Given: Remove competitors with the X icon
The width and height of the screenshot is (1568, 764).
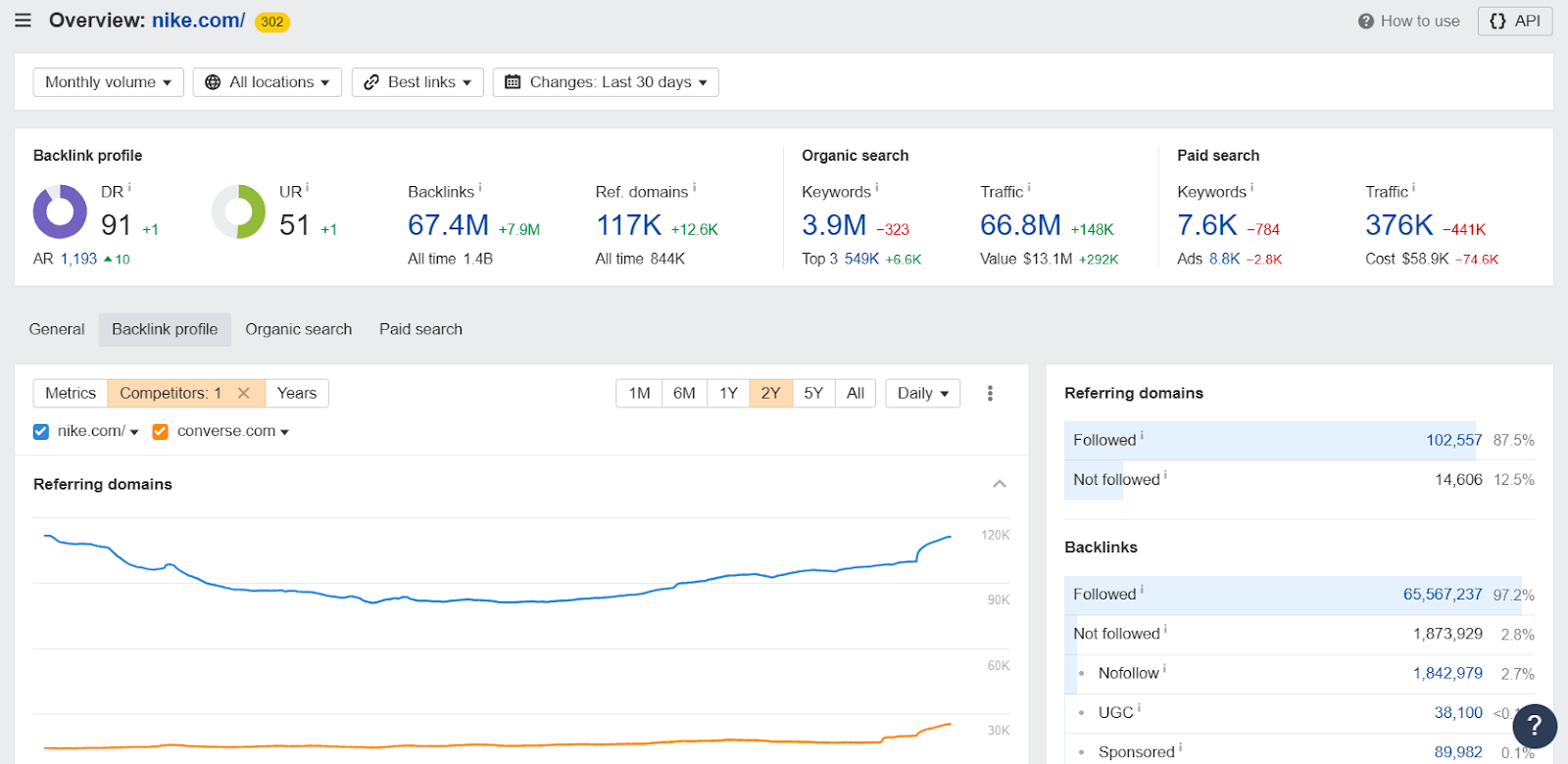Looking at the screenshot, I should point(244,393).
